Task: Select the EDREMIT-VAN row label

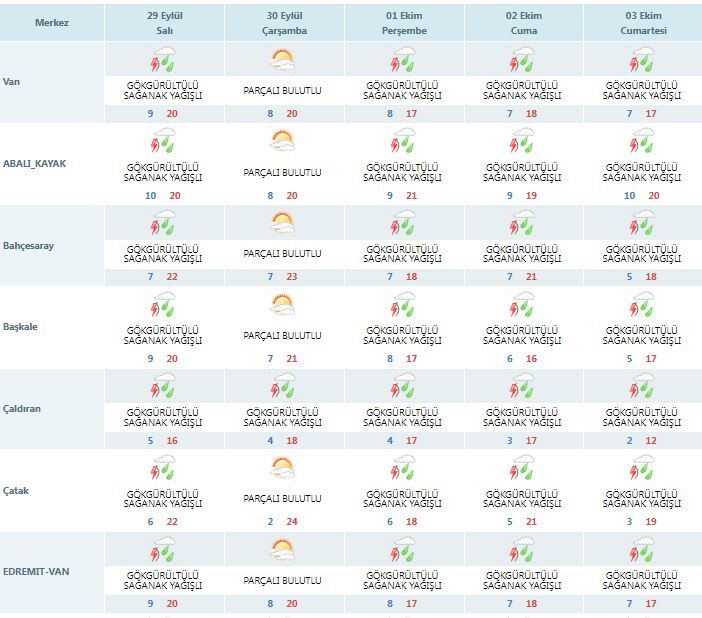Action: point(36,572)
